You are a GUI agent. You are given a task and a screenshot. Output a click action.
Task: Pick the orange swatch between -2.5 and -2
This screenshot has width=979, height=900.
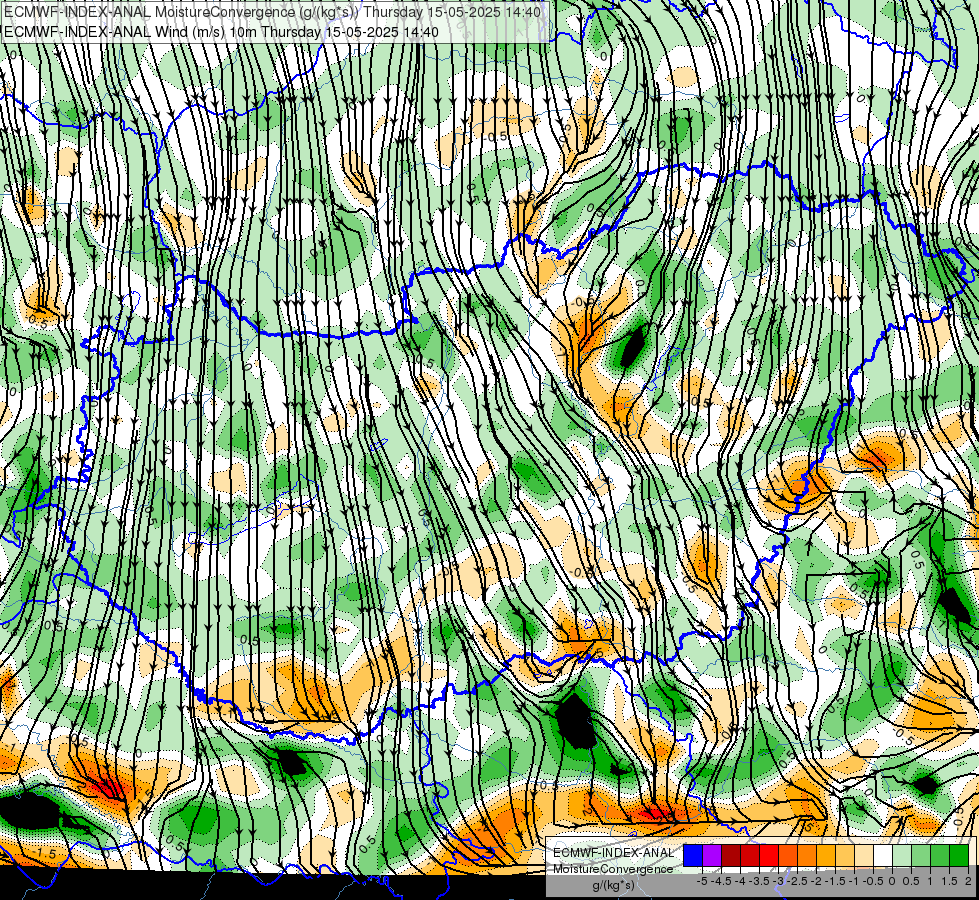click(807, 856)
